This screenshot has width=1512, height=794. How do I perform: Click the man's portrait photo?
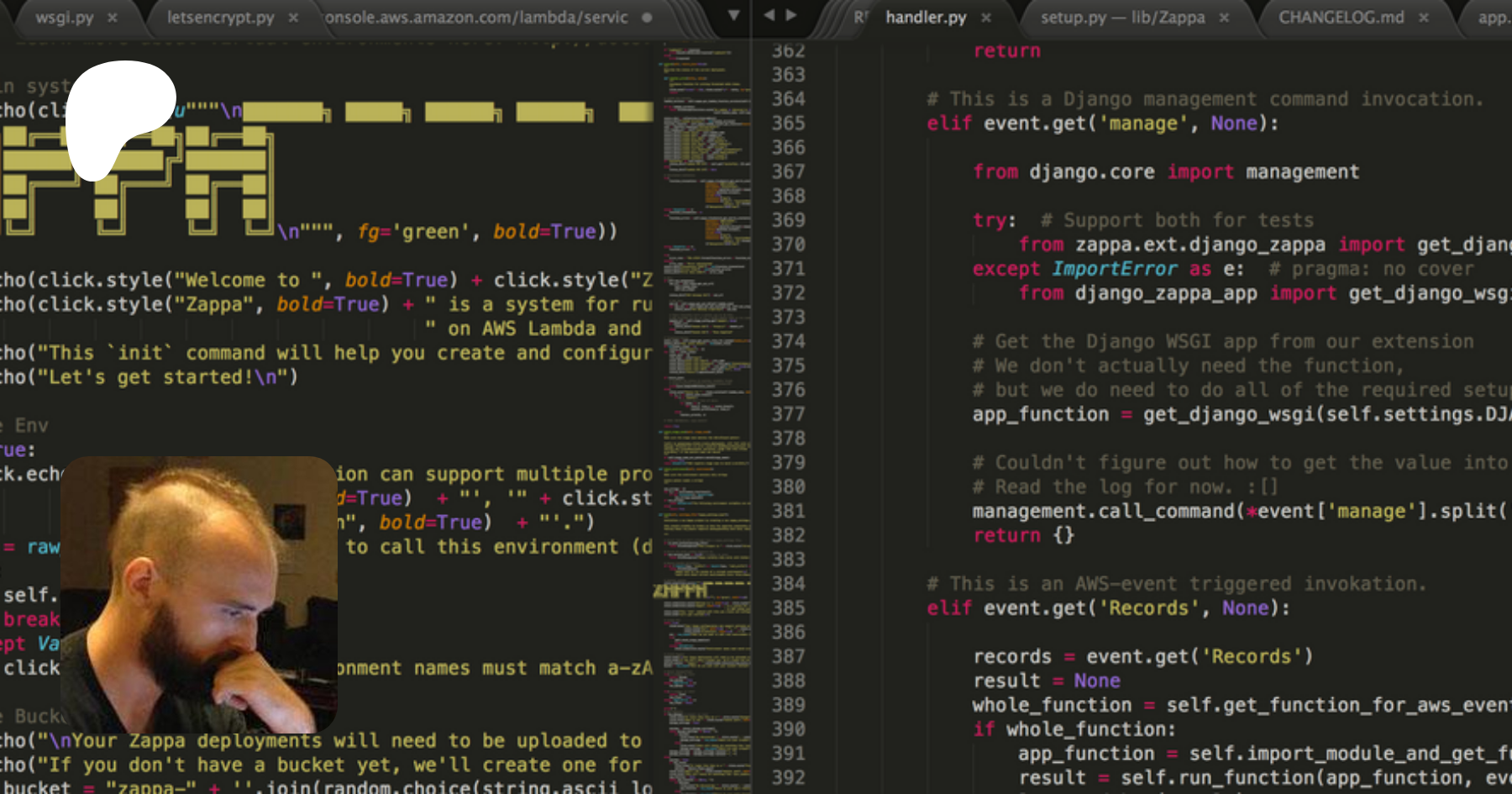point(199,594)
